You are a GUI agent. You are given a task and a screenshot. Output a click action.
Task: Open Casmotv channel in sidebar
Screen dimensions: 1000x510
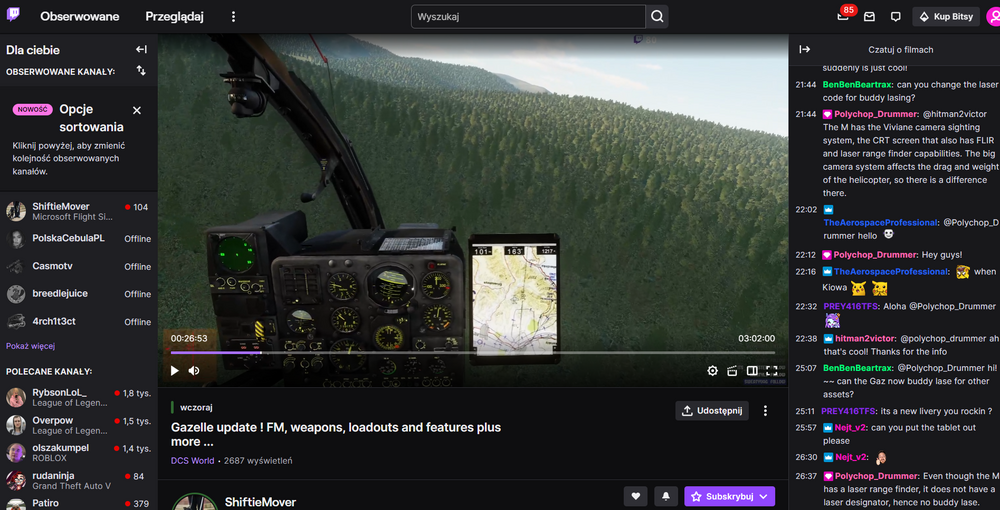[x=78, y=266]
